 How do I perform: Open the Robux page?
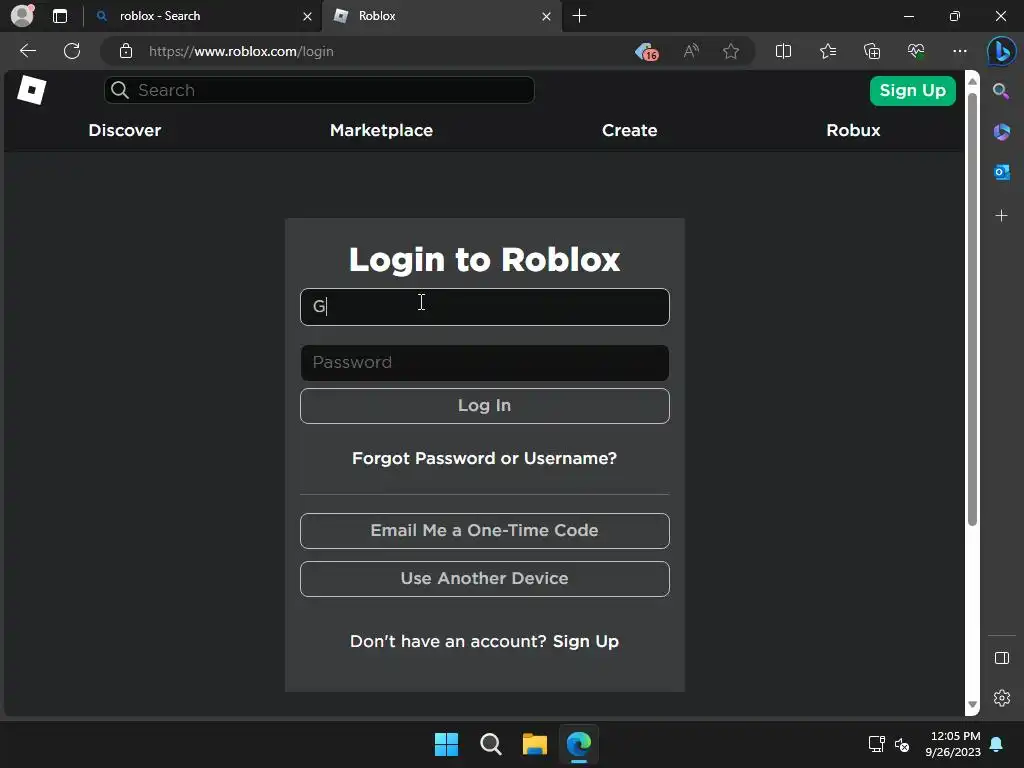[x=853, y=130]
